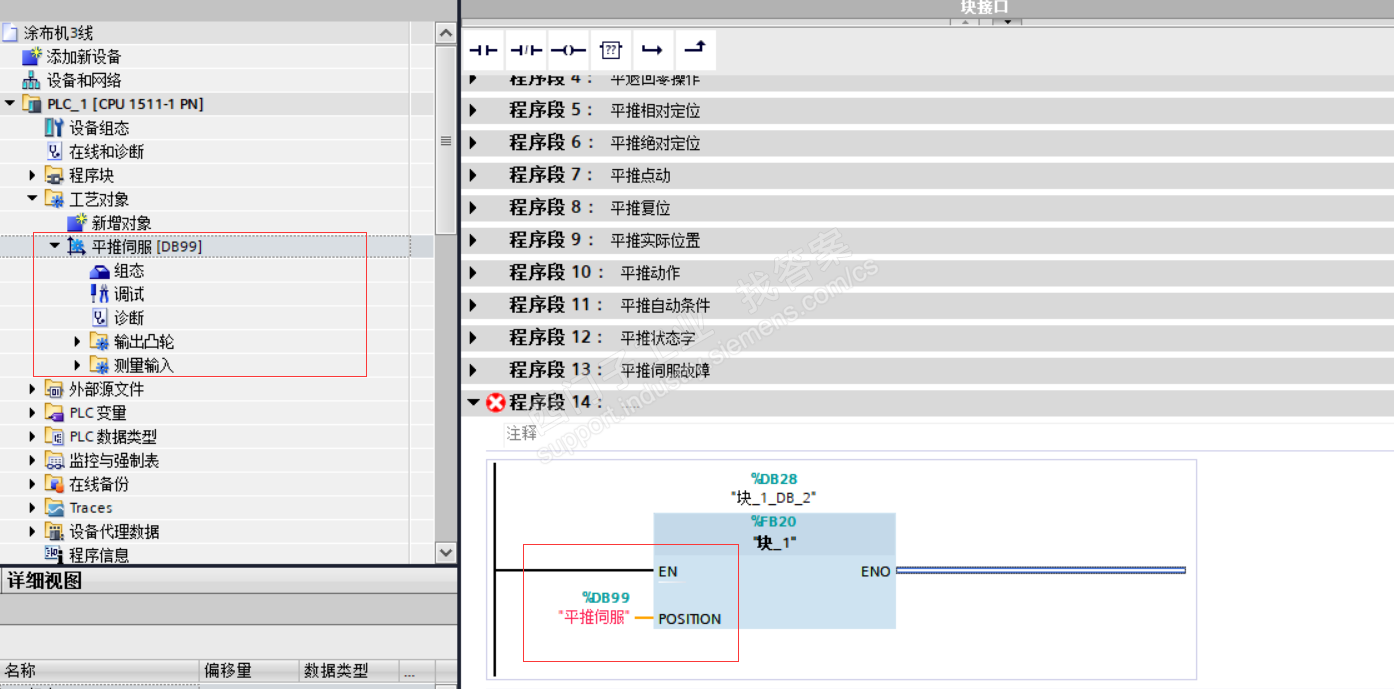
Task: Insert an assignment coil
Action: coord(569,49)
